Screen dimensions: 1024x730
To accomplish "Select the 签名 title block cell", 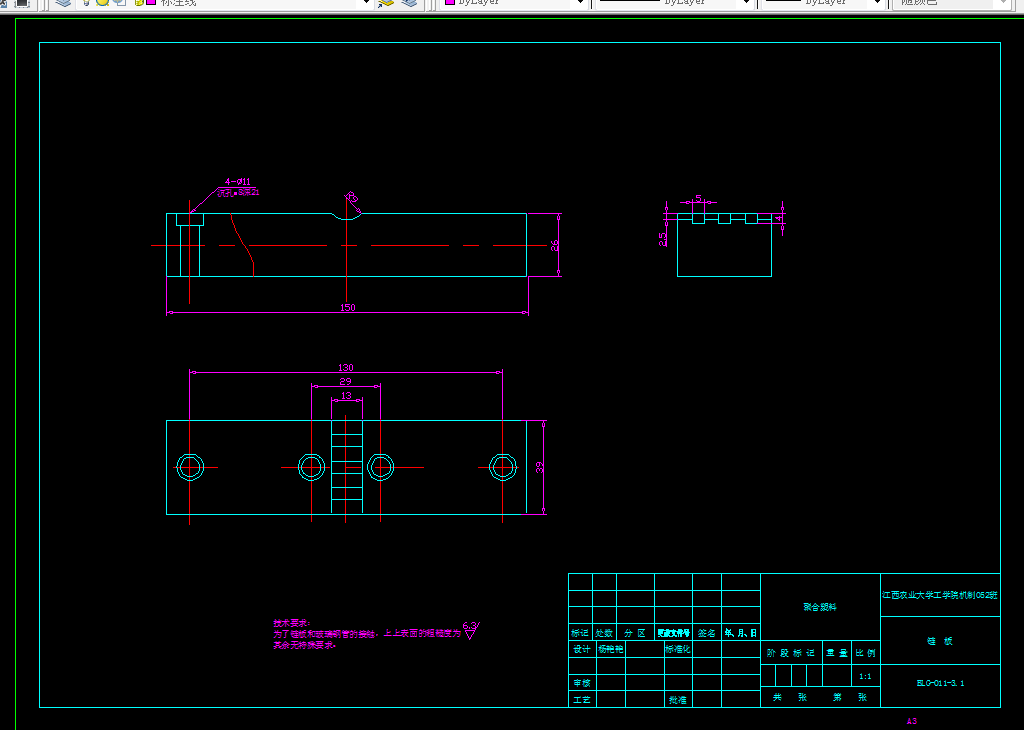I will [707, 633].
